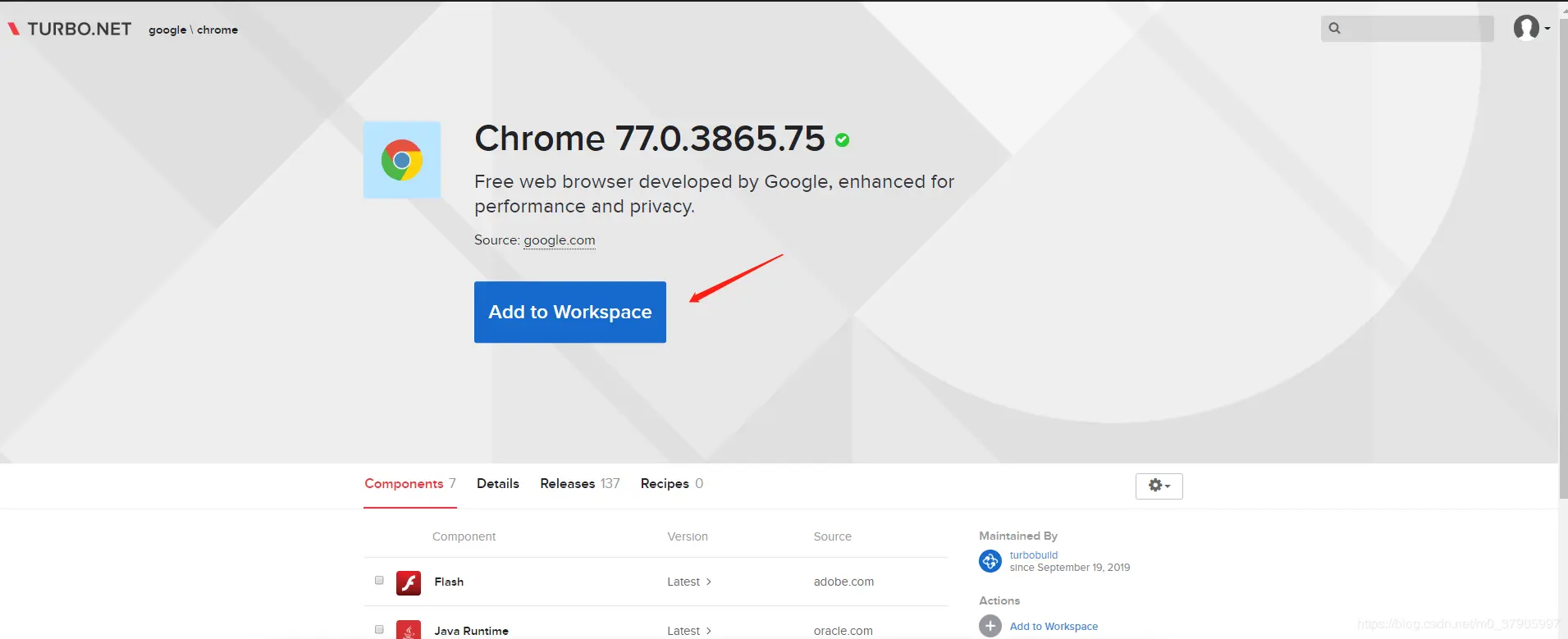The width and height of the screenshot is (1568, 639).
Task: Click the Java Runtime component icon
Action: [x=409, y=629]
